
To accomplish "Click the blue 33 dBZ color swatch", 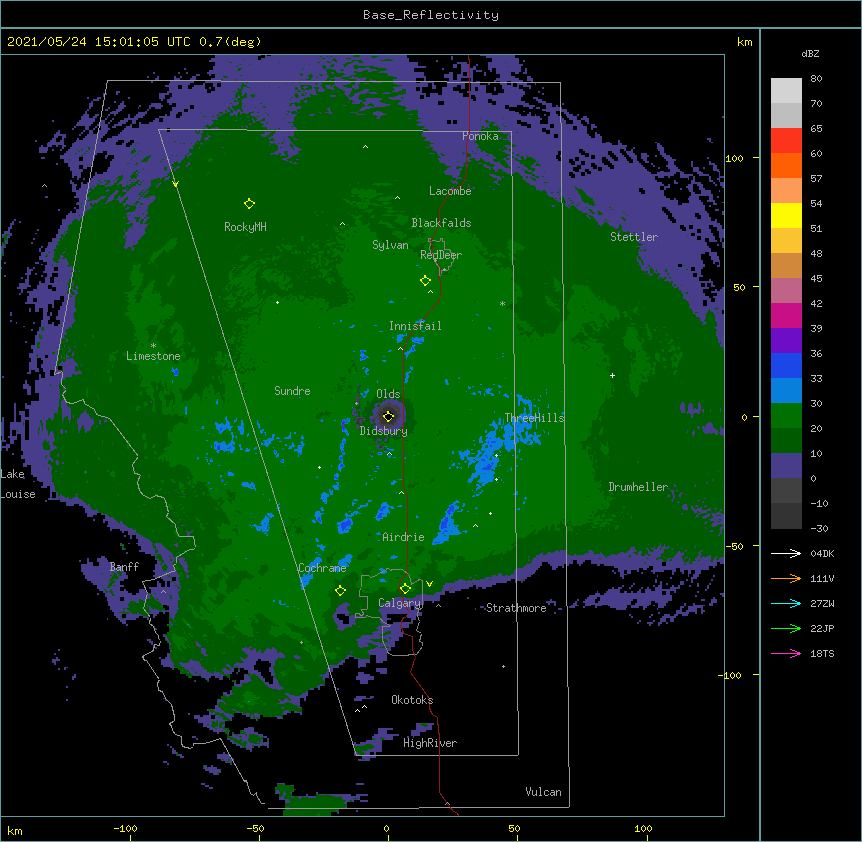I will pyautogui.click(x=786, y=365).
